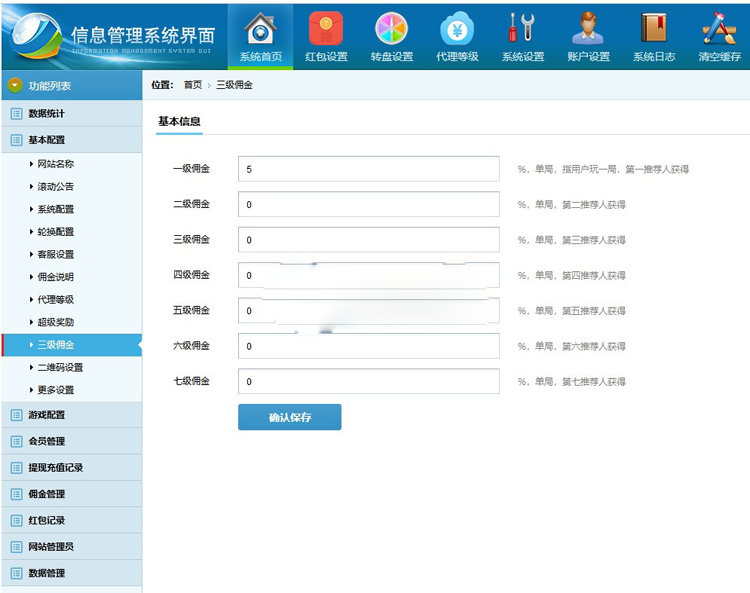Collapse the 基本配置 sidebar section
The width and height of the screenshot is (750, 593).
(x=46, y=140)
